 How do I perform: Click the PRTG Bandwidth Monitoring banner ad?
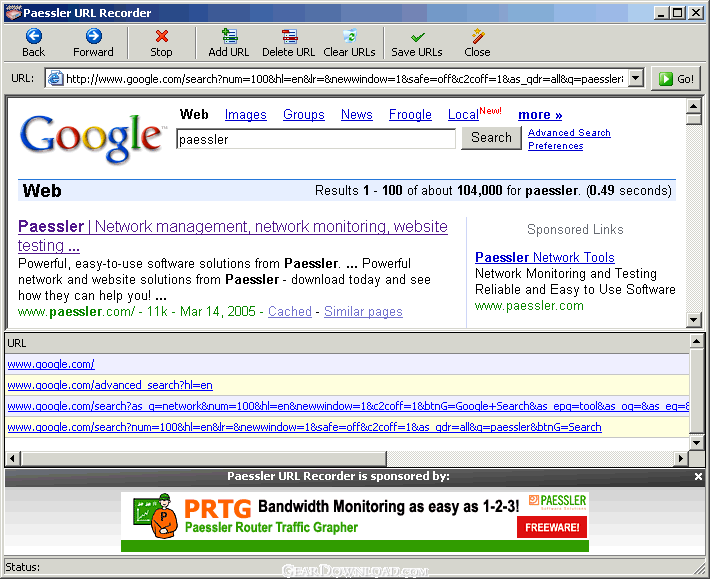click(355, 522)
